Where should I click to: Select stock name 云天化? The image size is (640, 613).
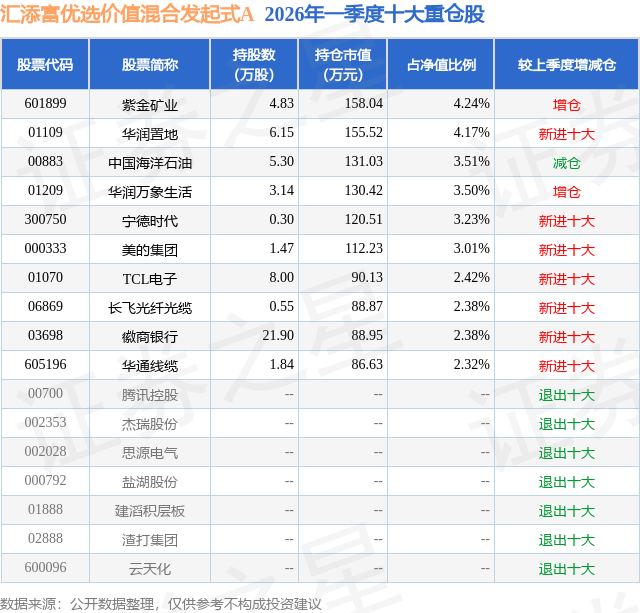[x=150, y=569]
